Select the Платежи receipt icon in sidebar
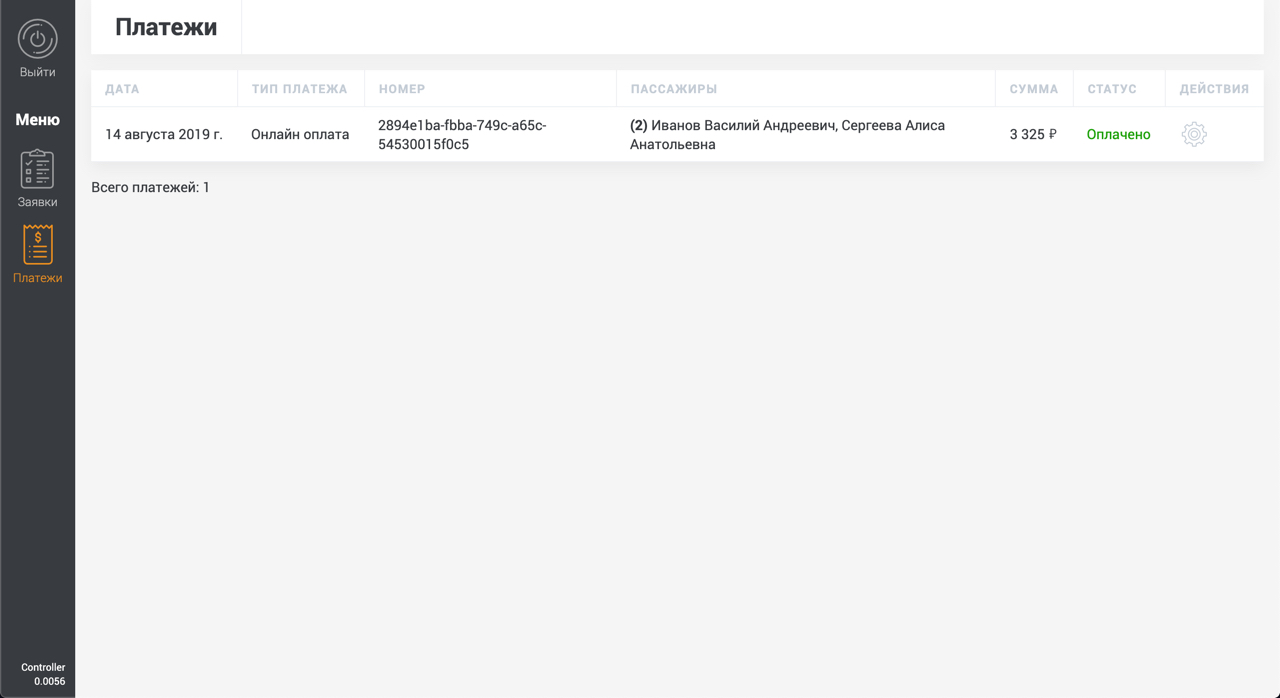Viewport: 1280px width, 698px height. pos(37,245)
